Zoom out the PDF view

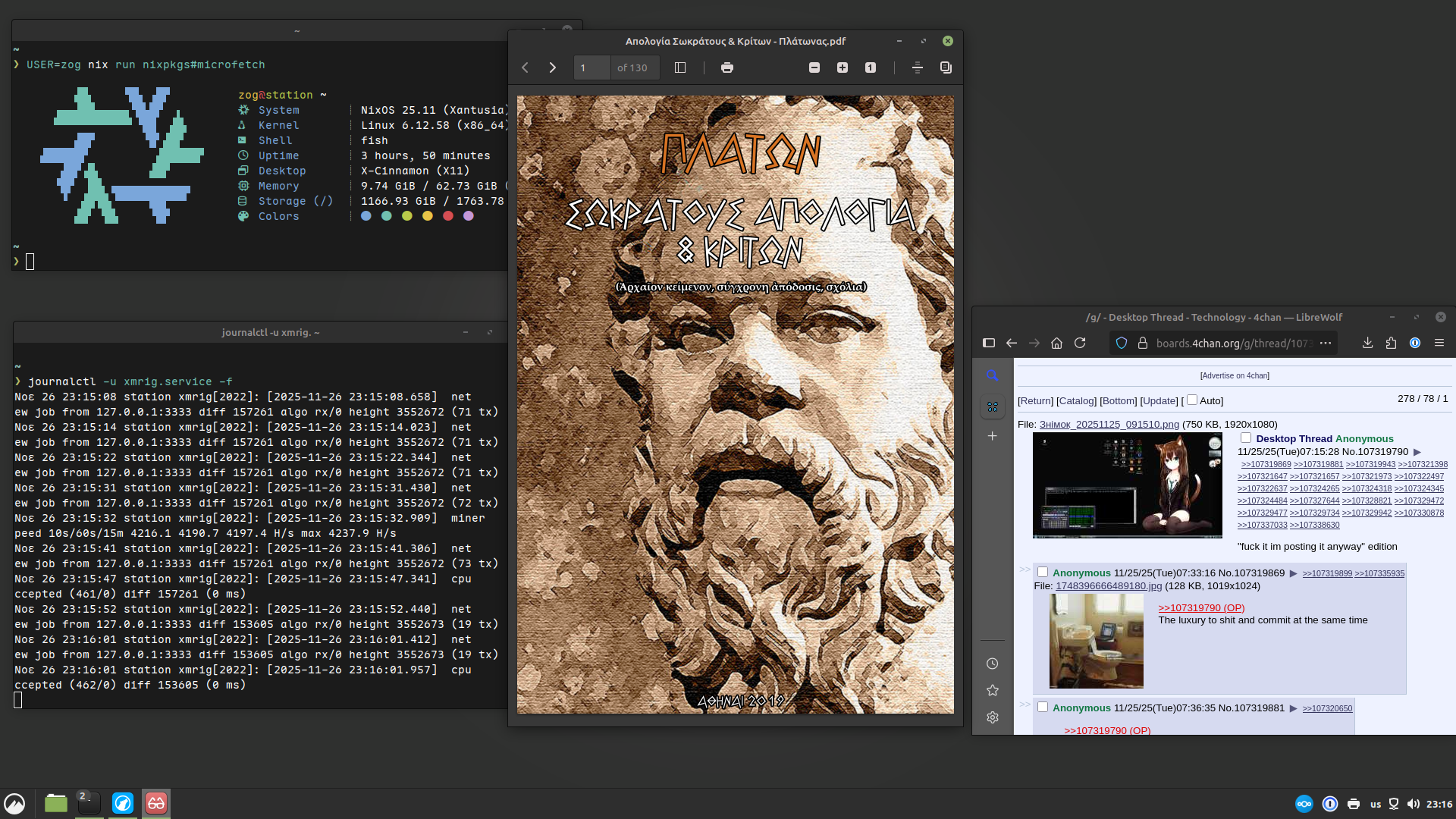(x=814, y=67)
